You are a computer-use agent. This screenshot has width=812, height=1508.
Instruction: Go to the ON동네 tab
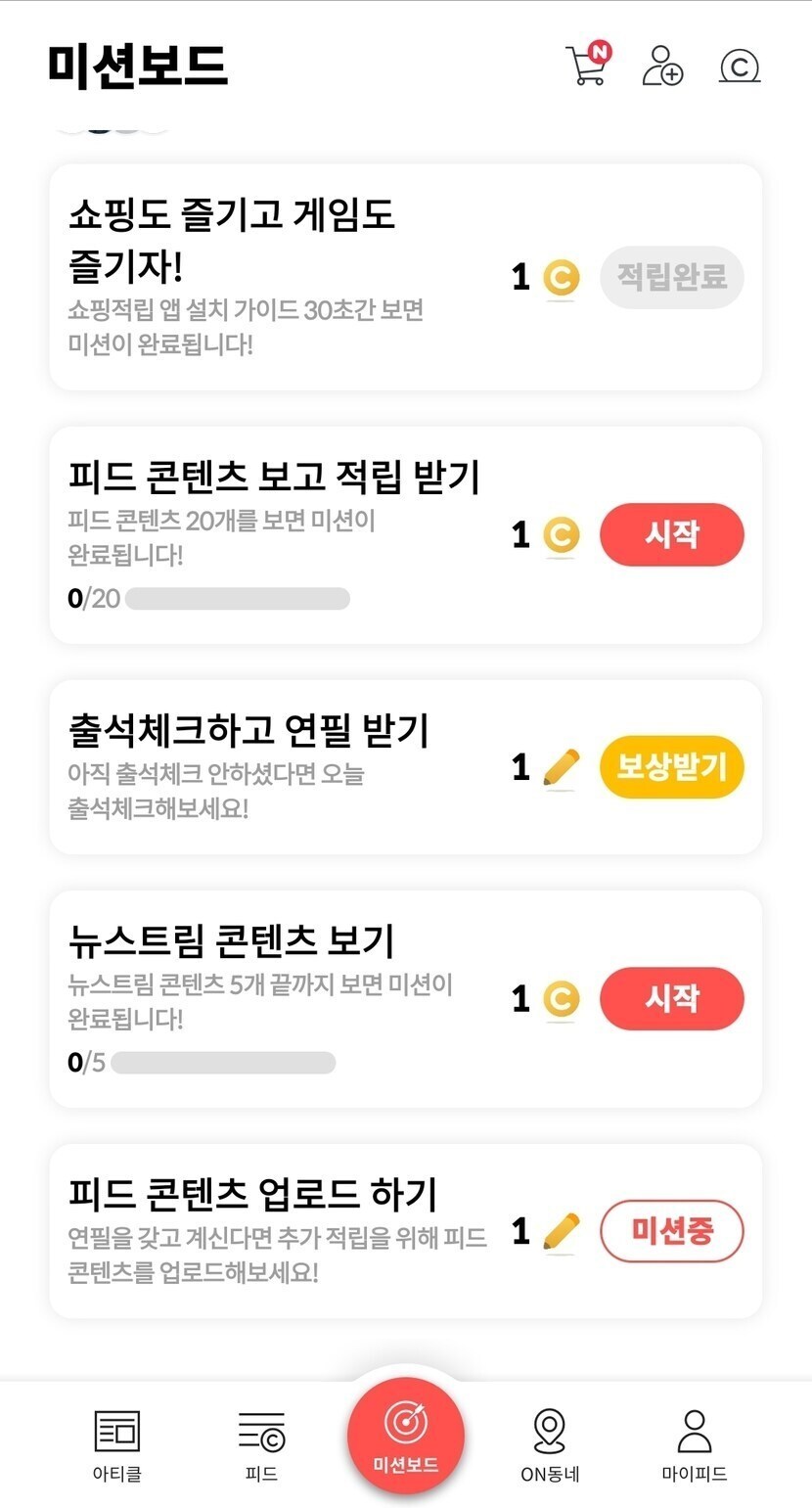tap(550, 1444)
